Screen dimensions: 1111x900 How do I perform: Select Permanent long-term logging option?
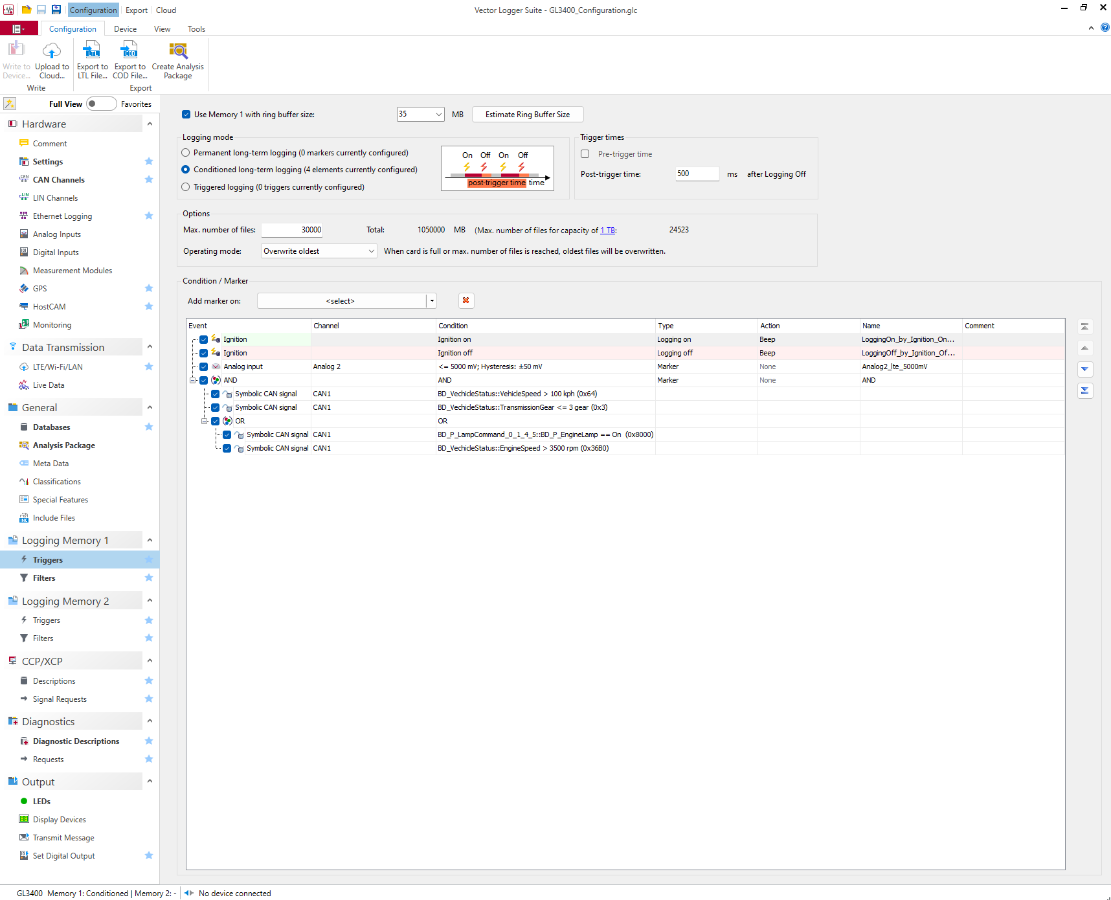point(186,152)
